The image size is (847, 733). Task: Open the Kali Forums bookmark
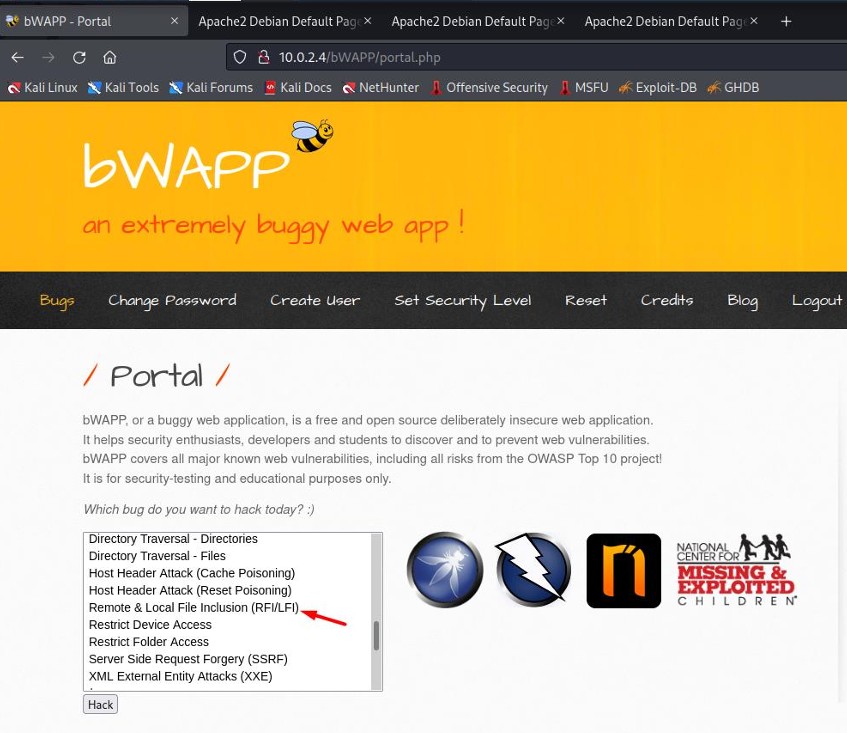(211, 88)
